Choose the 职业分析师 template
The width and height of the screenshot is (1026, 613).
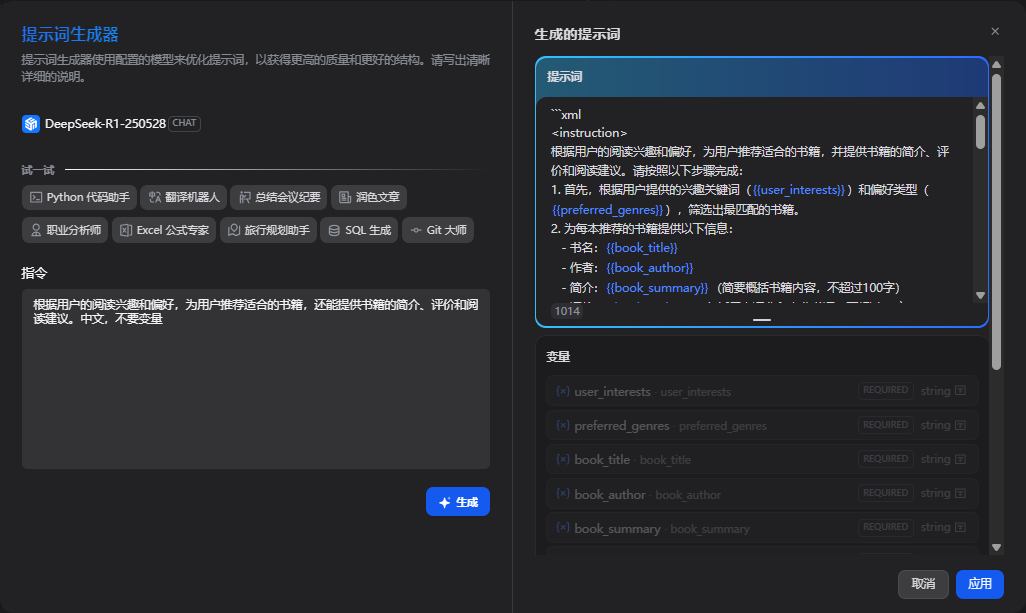pyautogui.click(x=65, y=230)
